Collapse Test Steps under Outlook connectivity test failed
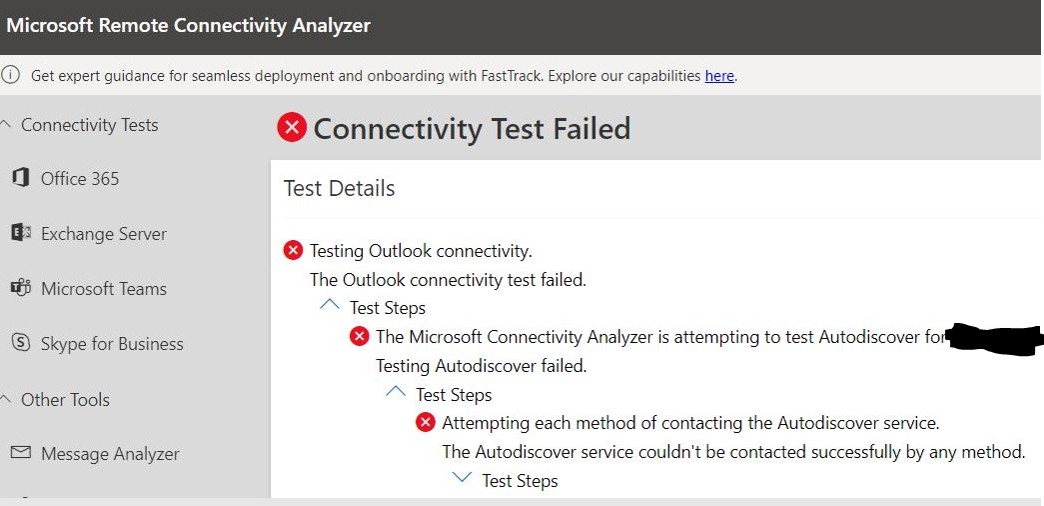1044x506 pixels. coord(330,305)
